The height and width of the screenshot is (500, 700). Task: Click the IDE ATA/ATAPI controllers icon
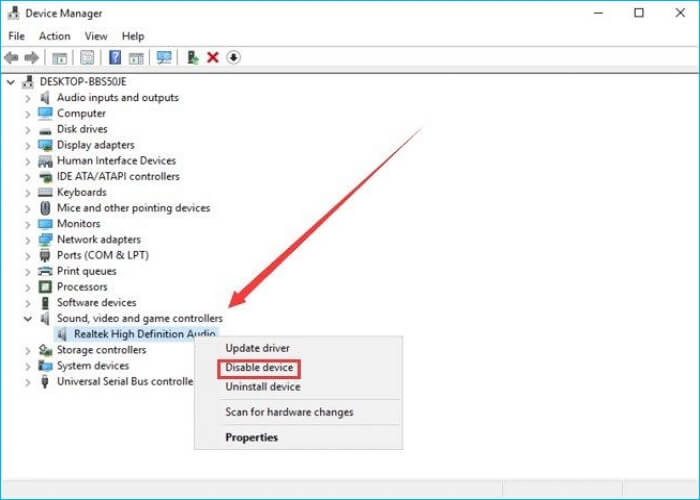[x=45, y=177]
